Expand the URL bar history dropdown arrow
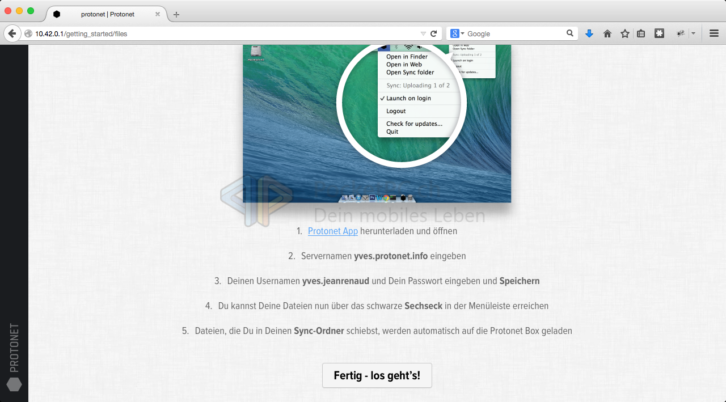The image size is (726, 402). [422, 33]
